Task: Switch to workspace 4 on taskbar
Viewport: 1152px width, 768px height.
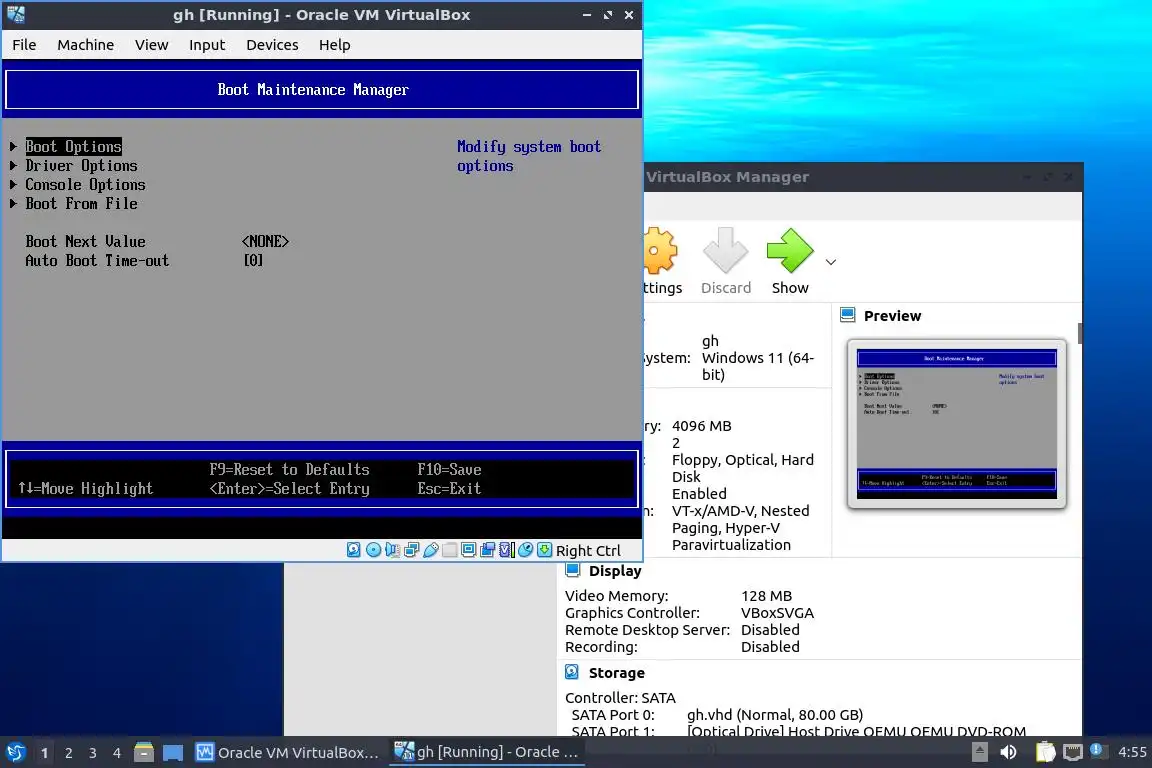Action: (117, 753)
